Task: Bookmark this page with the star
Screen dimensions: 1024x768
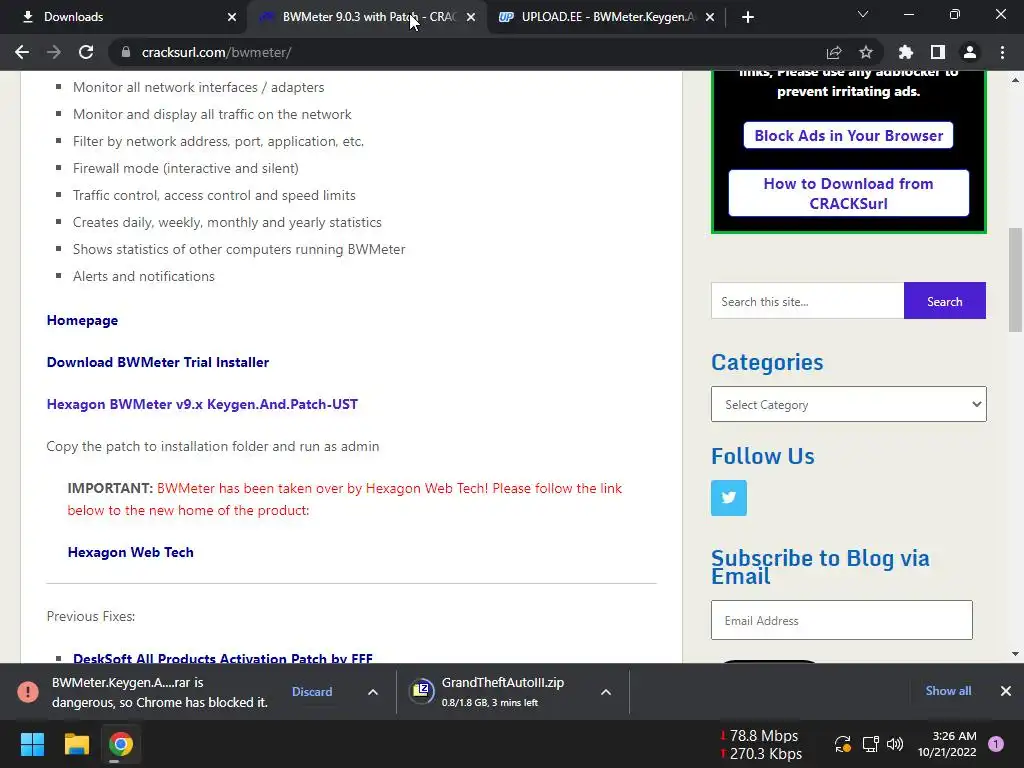Action: point(865,52)
